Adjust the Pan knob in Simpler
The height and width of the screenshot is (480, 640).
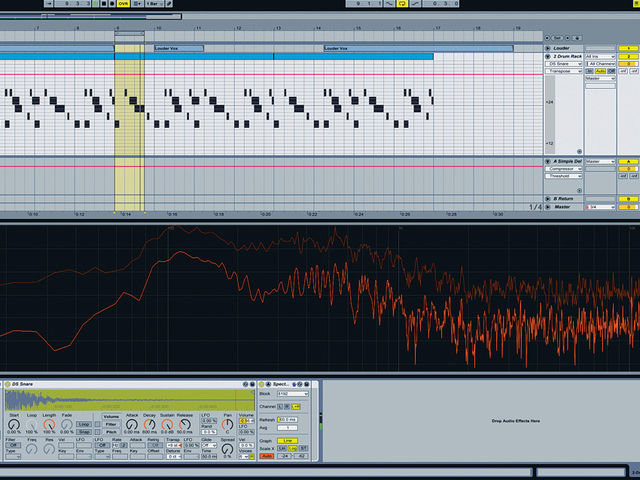pos(227,424)
